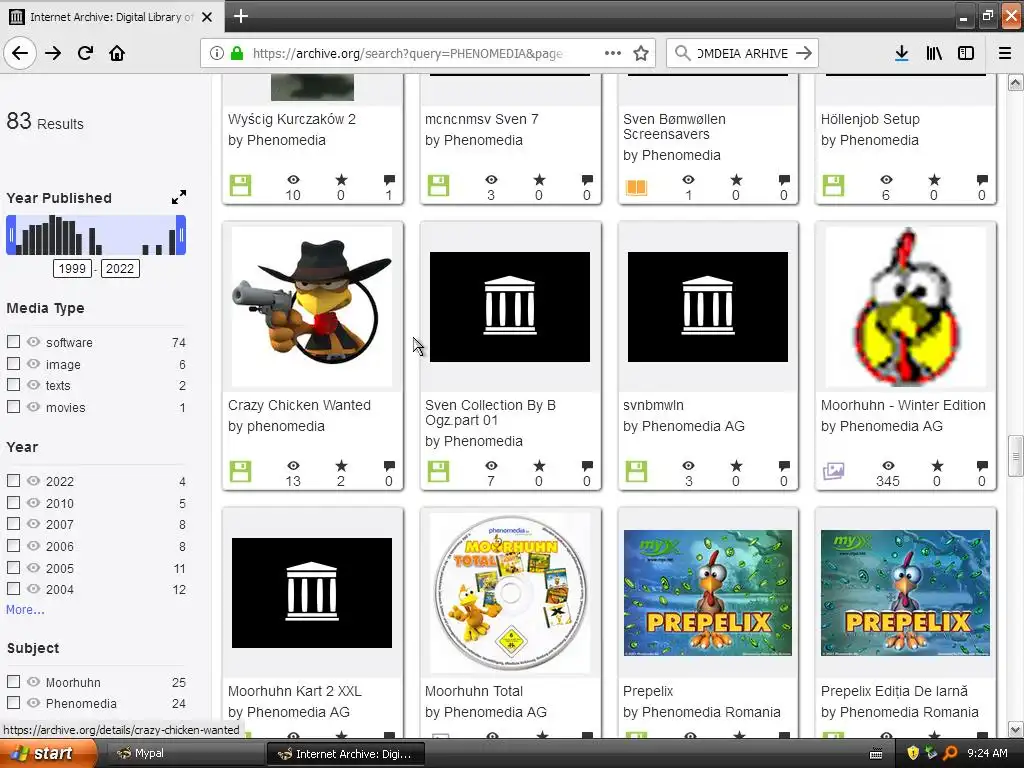Open the Prepelix Ediția De Iarnă link

pos(894,691)
